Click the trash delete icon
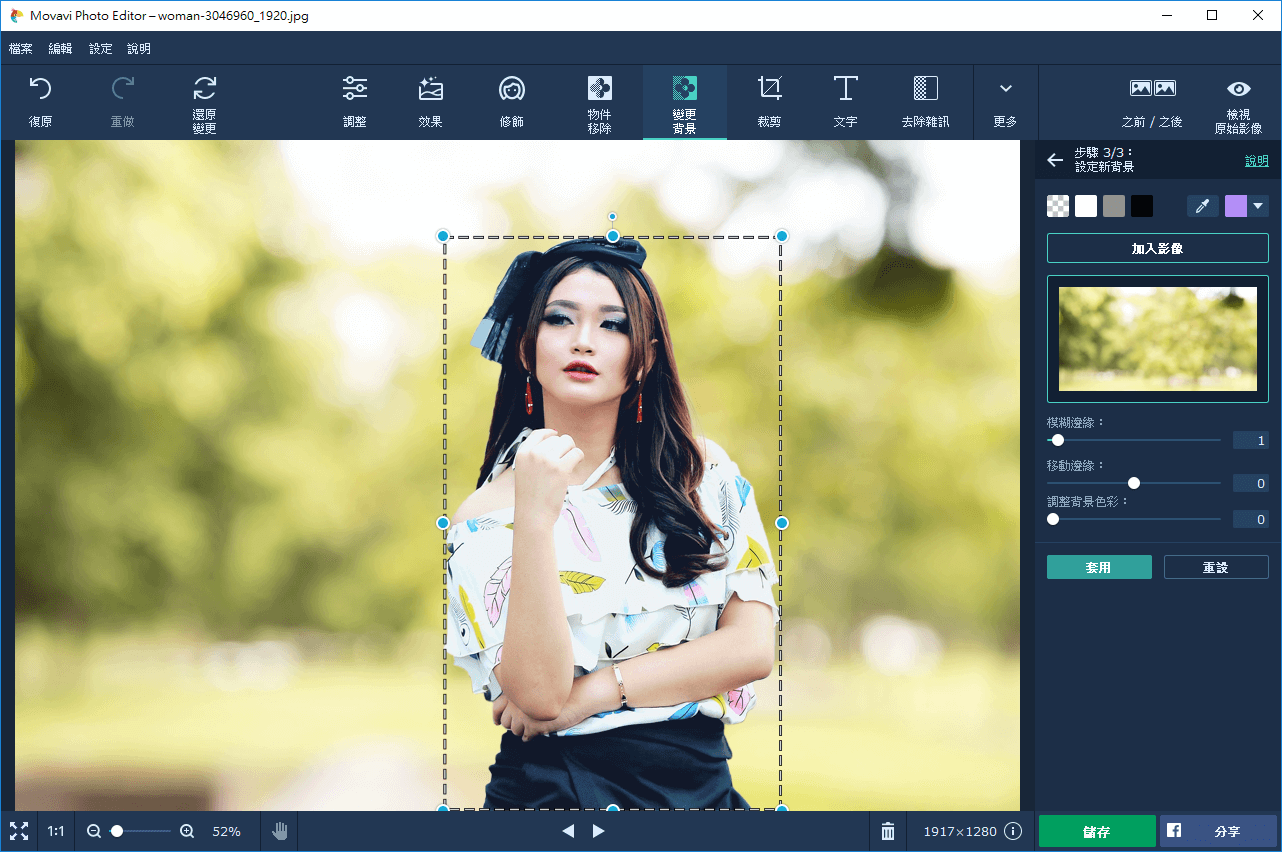 (x=888, y=831)
